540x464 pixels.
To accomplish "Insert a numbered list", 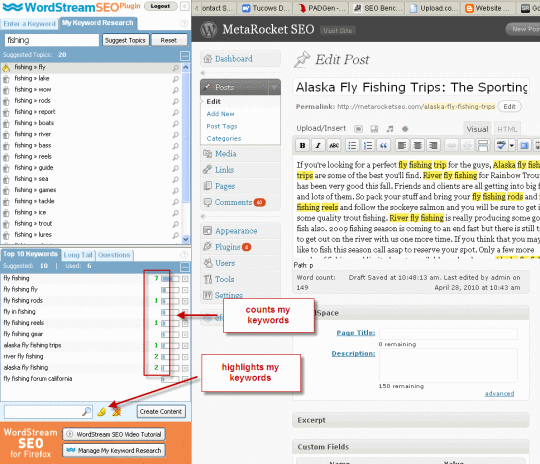I will pos(368,145).
